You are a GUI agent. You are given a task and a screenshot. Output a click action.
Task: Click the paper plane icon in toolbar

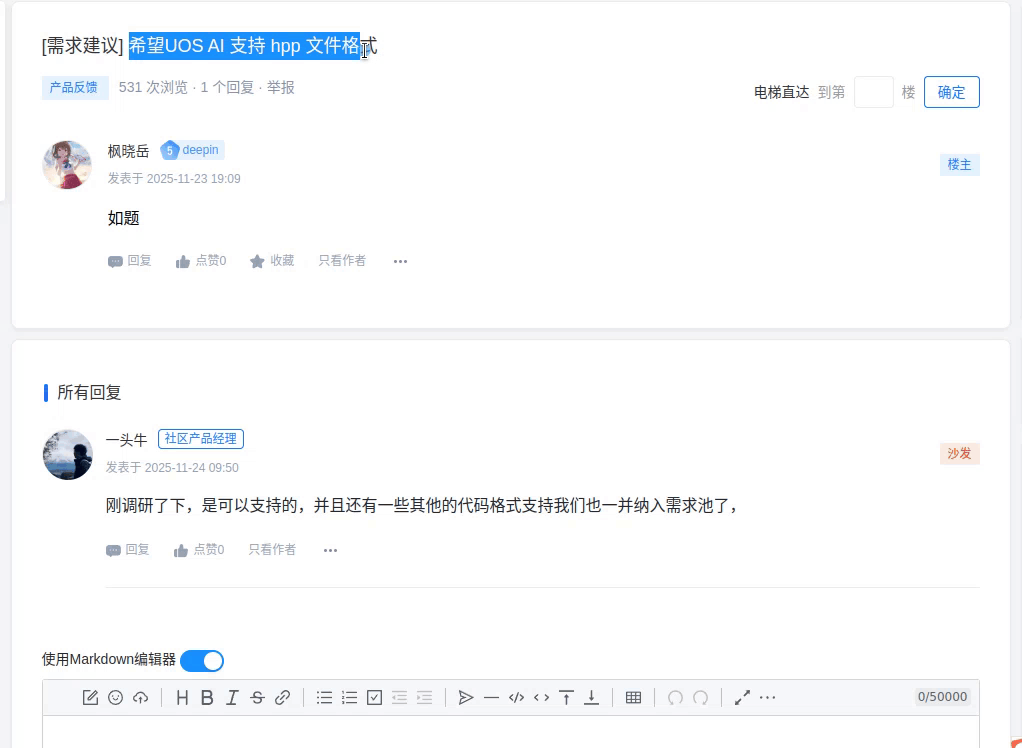(x=466, y=697)
